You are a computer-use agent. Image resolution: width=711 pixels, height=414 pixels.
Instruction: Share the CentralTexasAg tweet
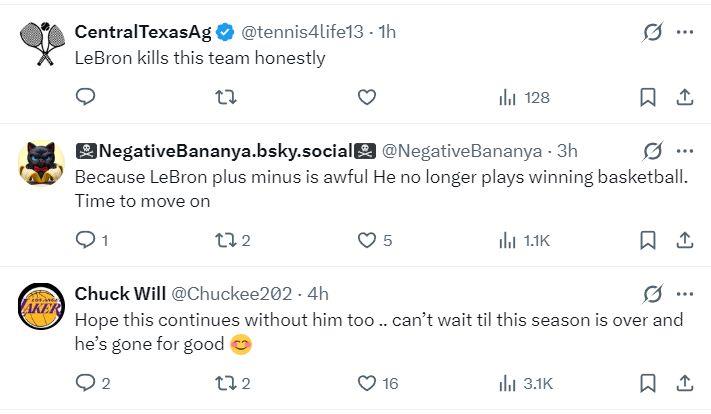685,97
